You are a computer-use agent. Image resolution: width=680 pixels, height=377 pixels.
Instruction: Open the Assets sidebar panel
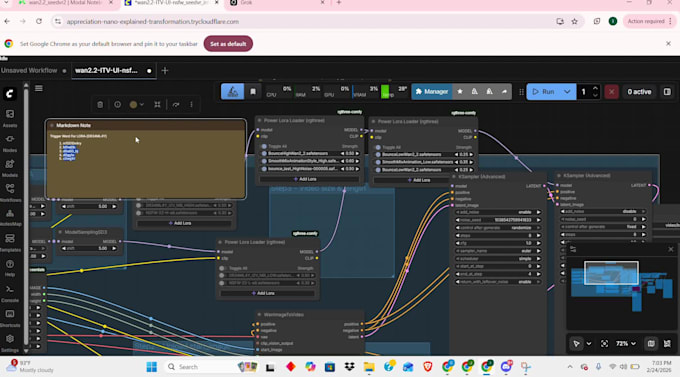(x=10, y=118)
